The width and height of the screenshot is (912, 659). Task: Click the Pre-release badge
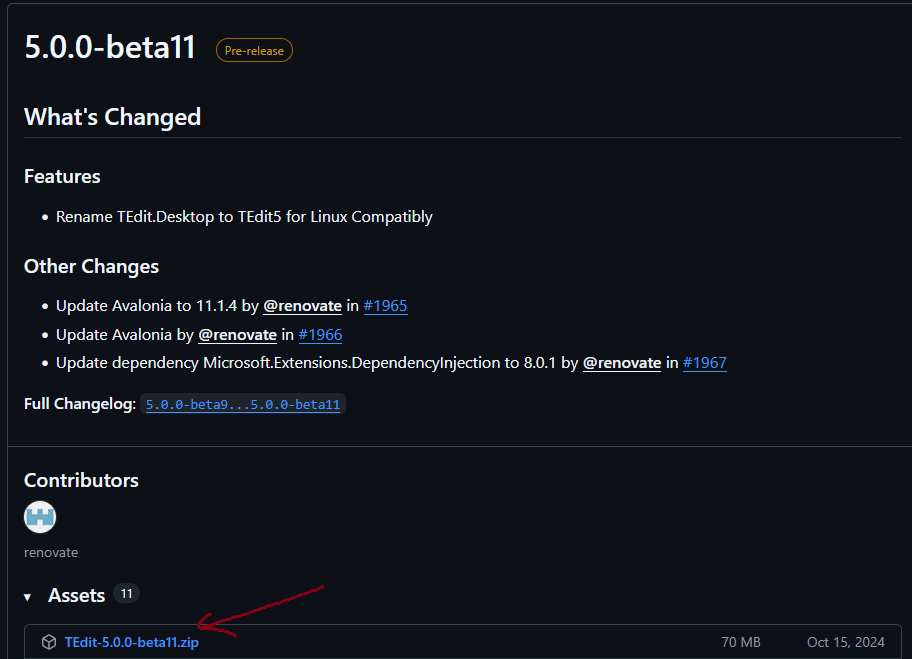tap(254, 50)
